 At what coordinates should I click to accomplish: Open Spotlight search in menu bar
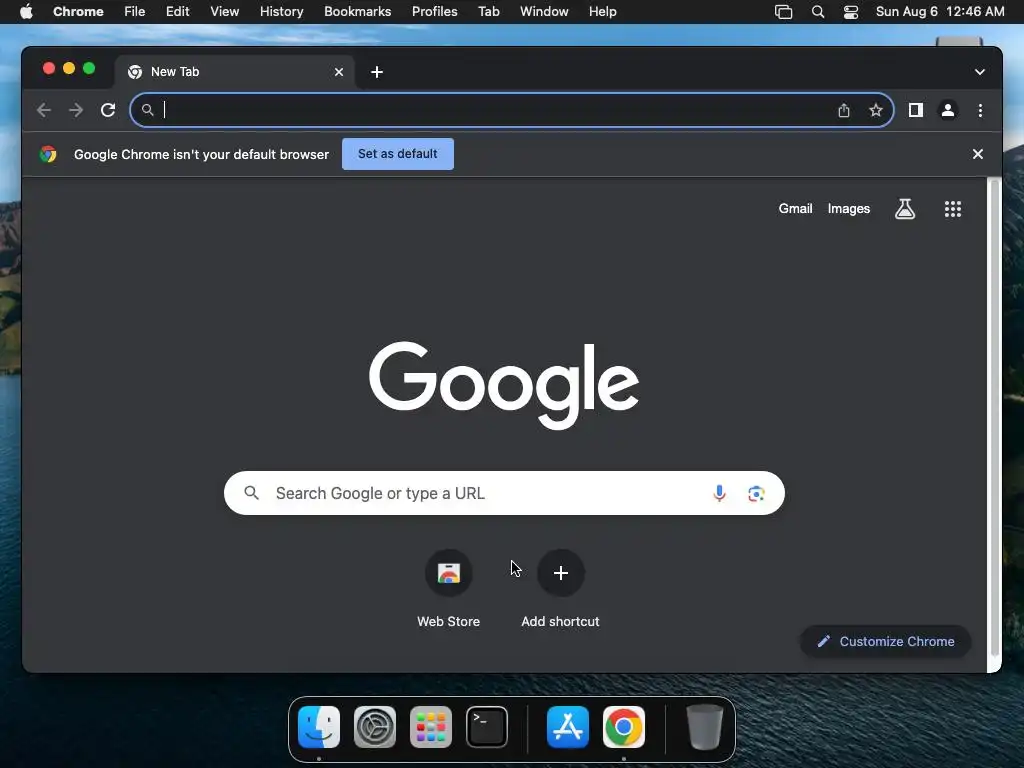tap(818, 12)
